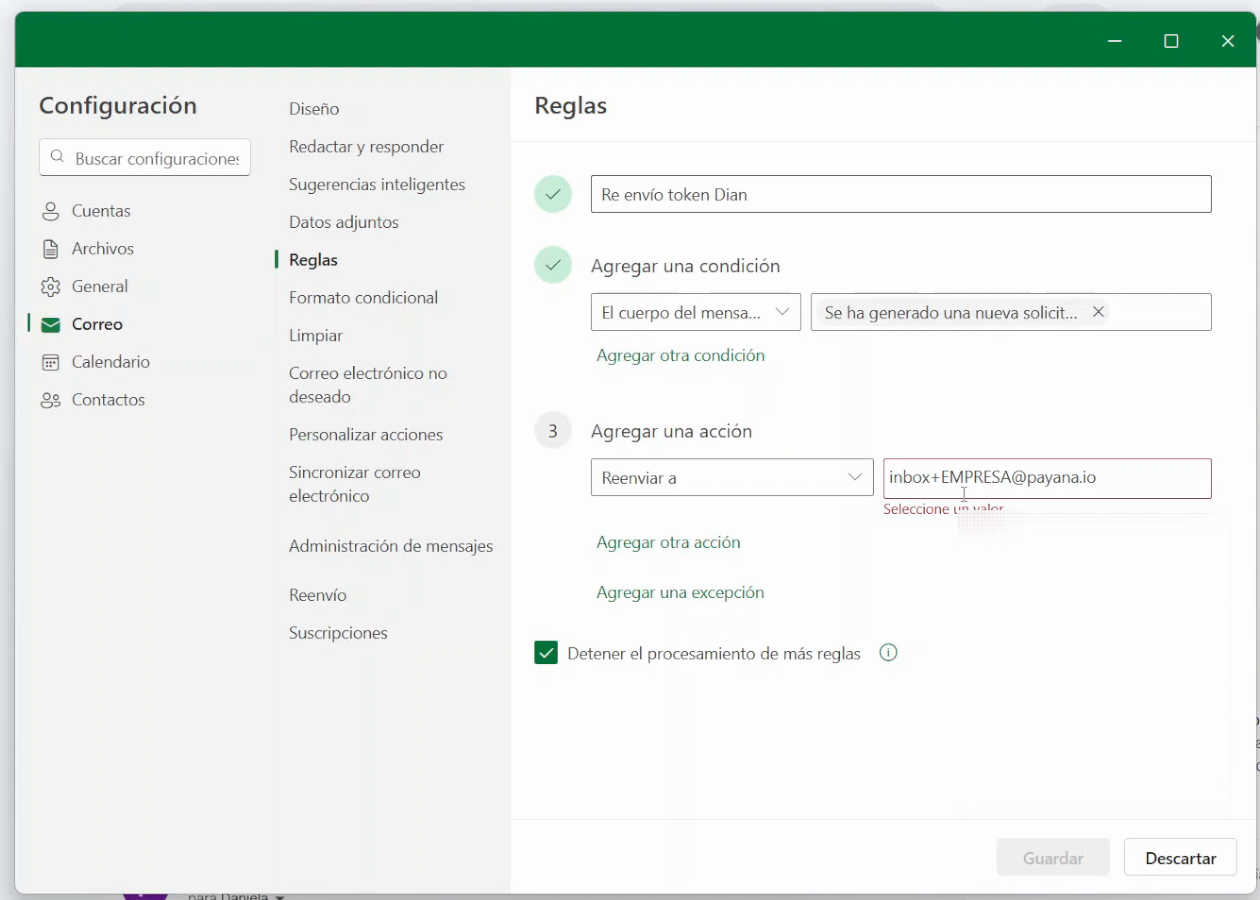This screenshot has width=1260, height=900.
Task: Open Sincronizar correo electrónico settings
Action: [x=355, y=484]
